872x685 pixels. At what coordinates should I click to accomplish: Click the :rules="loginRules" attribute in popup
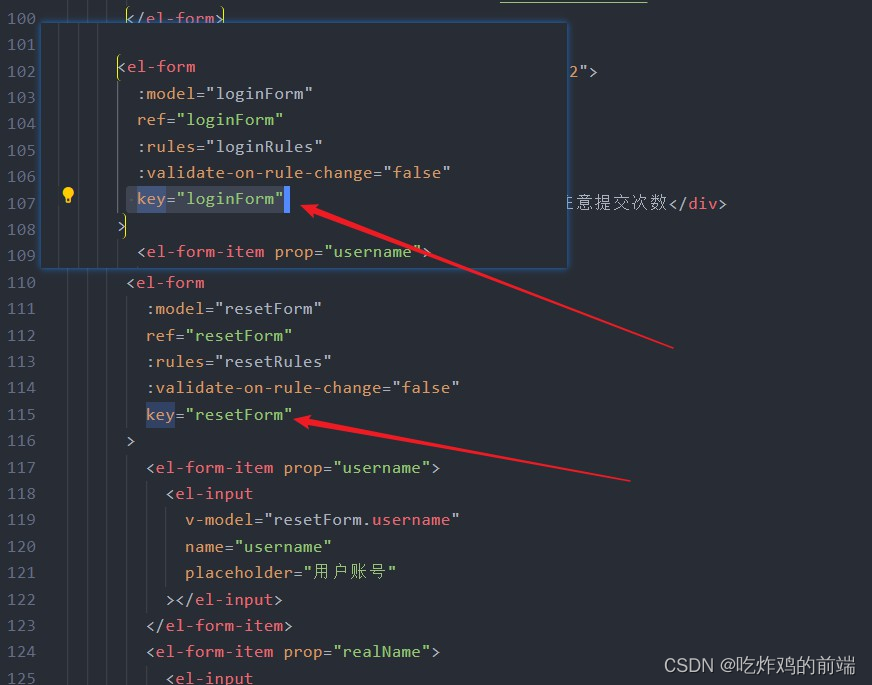230,146
